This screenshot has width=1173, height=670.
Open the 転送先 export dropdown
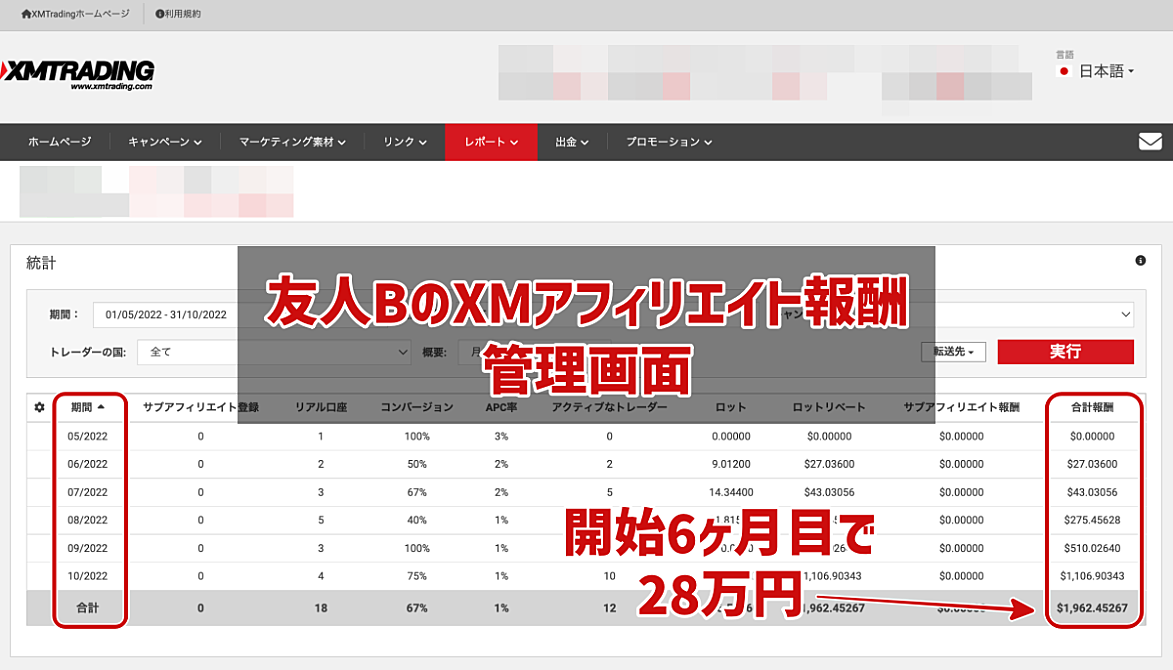click(x=953, y=351)
